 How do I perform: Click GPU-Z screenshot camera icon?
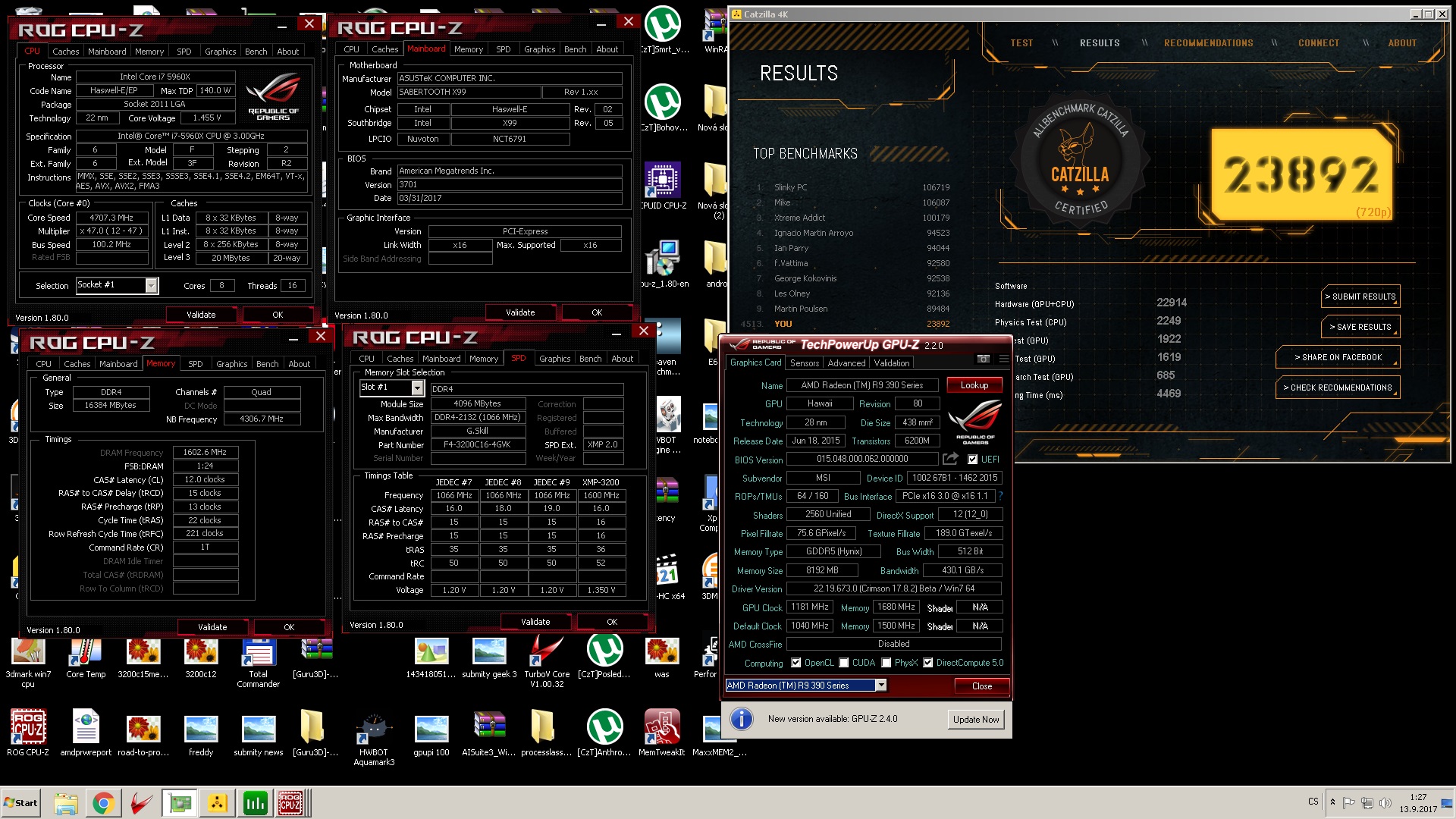pos(984,359)
